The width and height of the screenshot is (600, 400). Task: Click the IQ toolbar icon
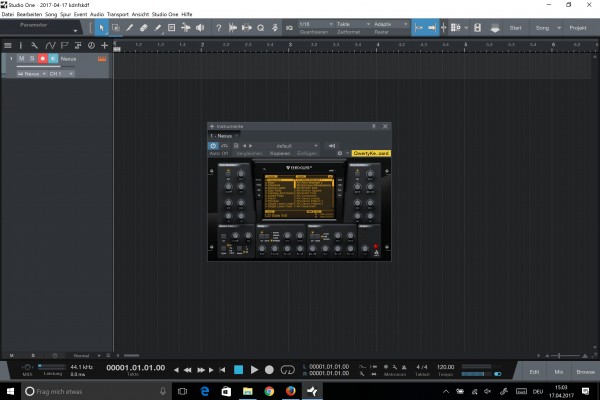click(289, 28)
